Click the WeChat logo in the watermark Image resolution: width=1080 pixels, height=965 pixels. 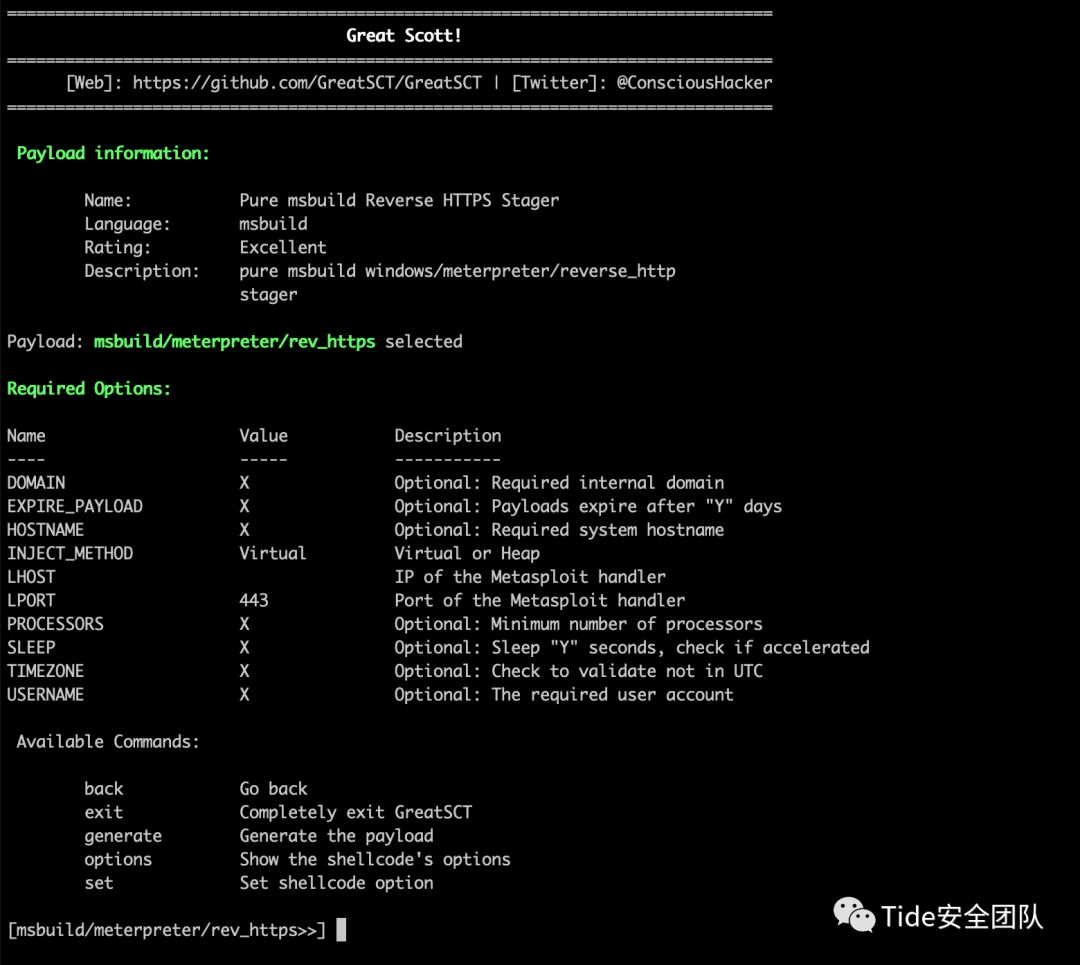(x=854, y=914)
